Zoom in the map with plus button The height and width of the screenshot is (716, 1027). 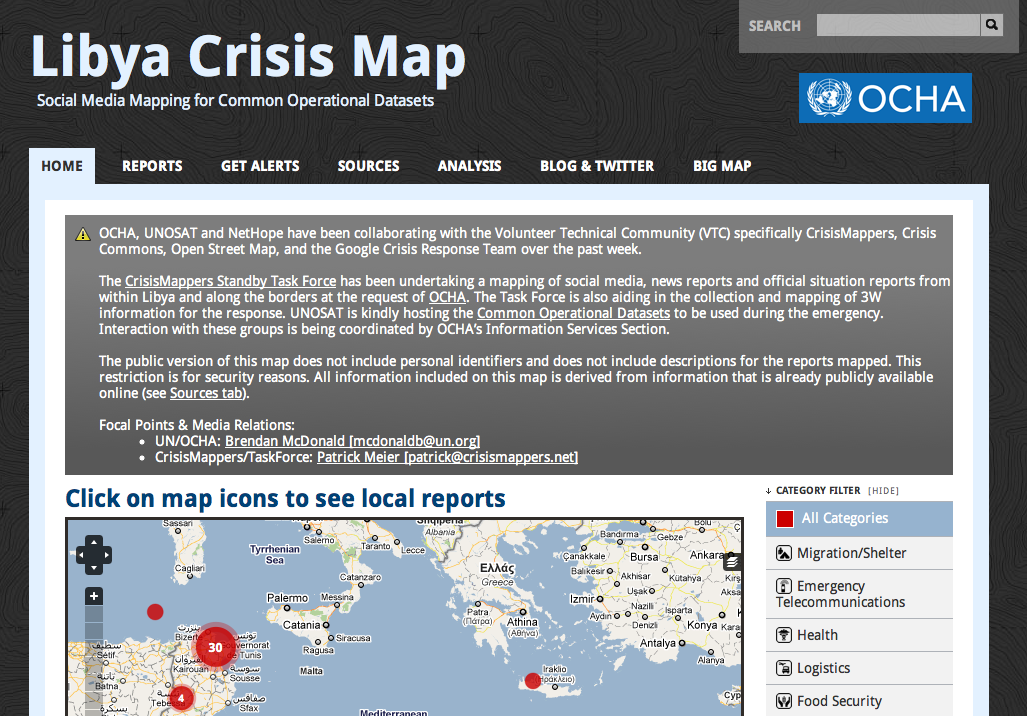tap(94, 596)
